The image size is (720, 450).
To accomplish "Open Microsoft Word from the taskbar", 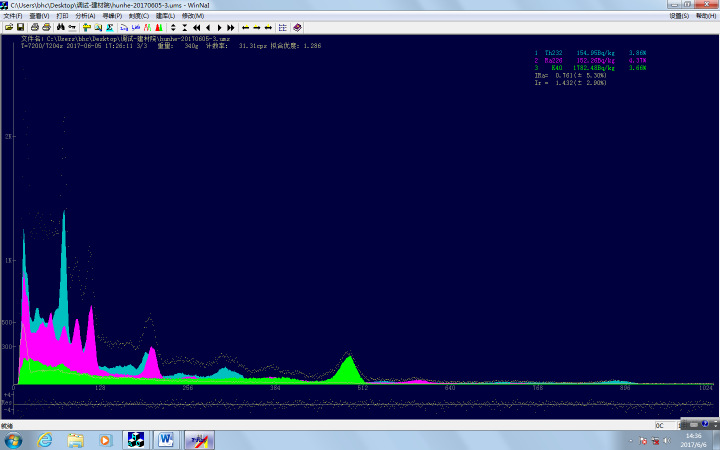I will [x=165, y=439].
